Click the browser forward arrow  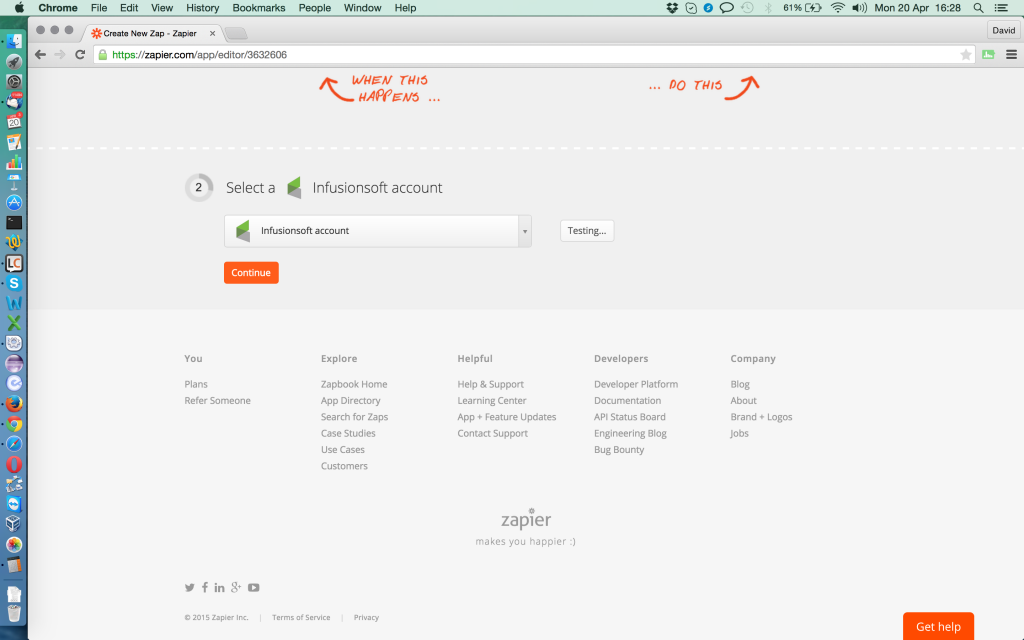coord(60,55)
